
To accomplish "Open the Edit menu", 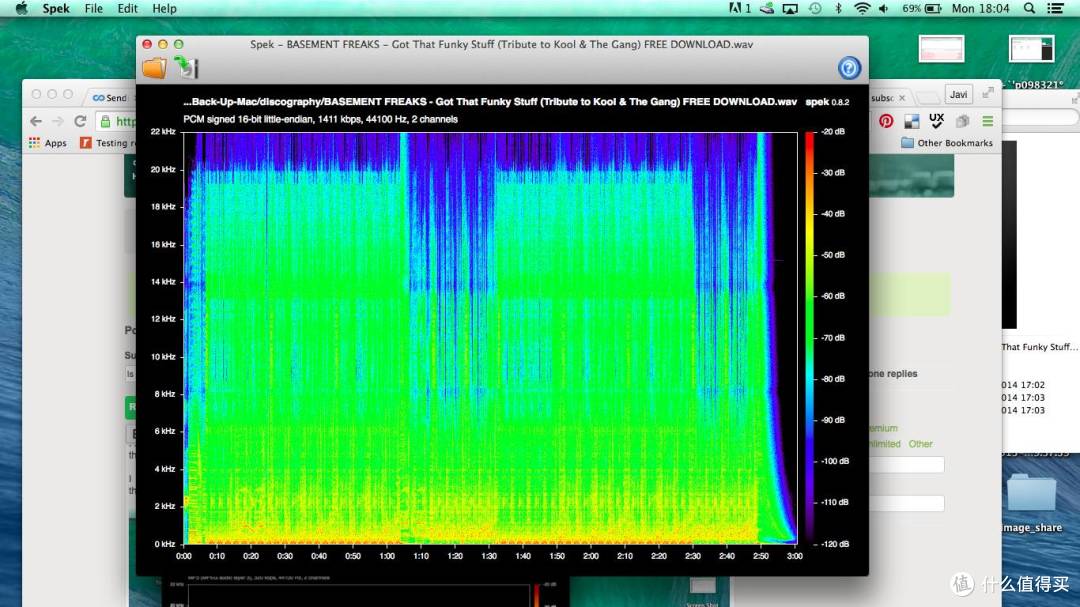I will tap(127, 8).
